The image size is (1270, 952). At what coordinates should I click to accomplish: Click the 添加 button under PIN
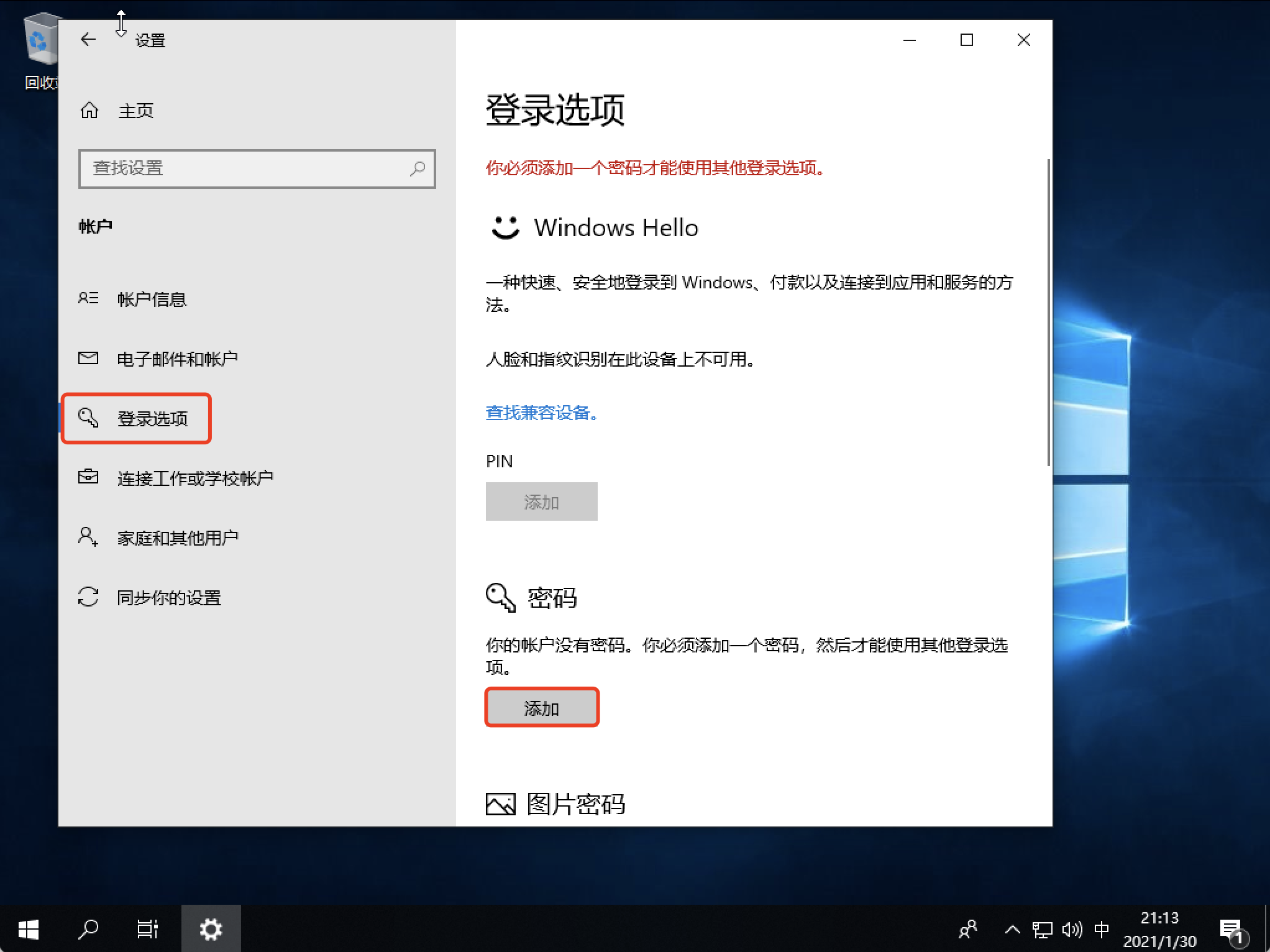[x=542, y=501]
